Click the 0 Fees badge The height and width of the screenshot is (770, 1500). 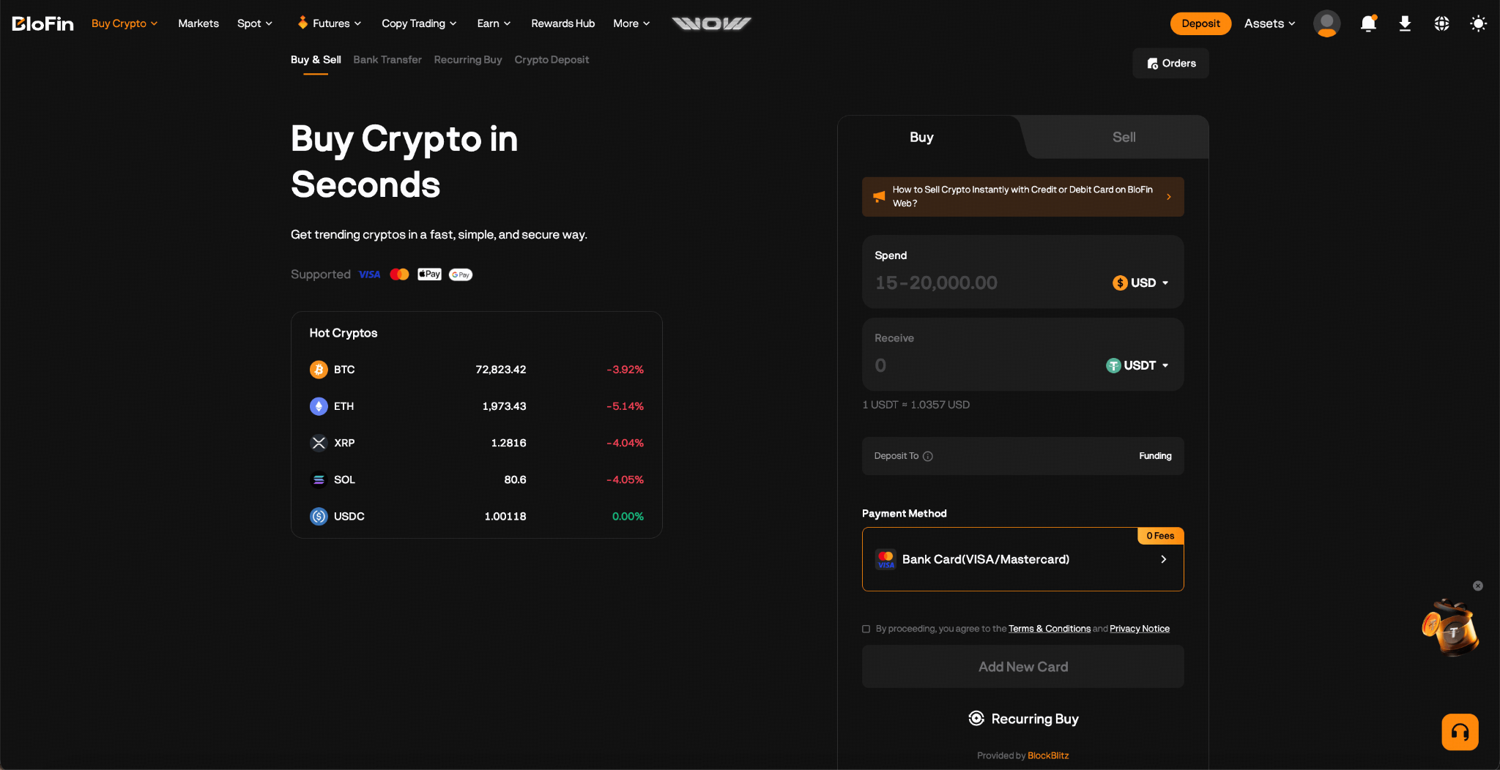[x=1160, y=536]
